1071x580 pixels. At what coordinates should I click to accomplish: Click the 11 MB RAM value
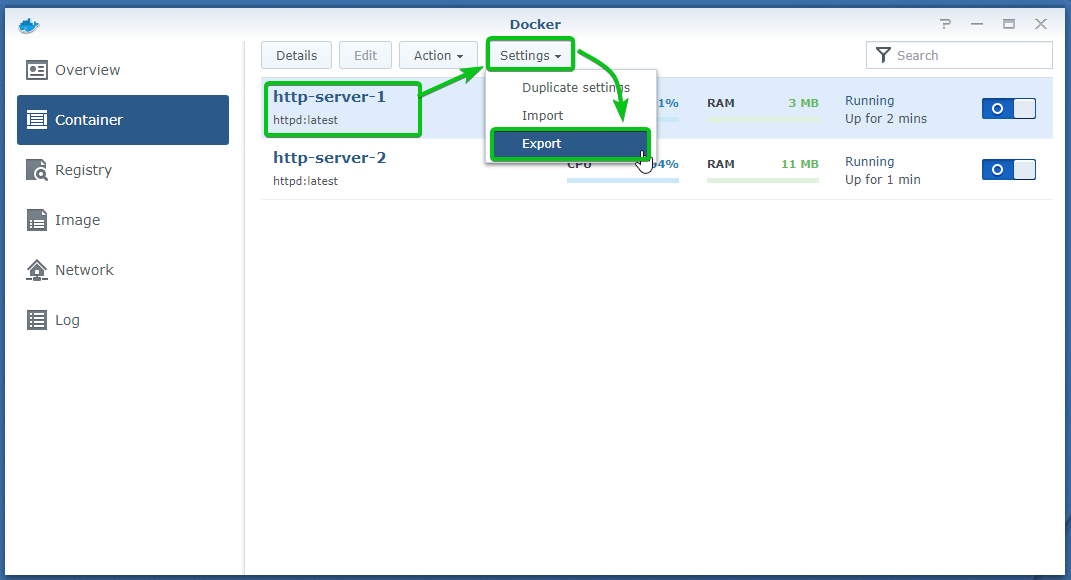(800, 164)
